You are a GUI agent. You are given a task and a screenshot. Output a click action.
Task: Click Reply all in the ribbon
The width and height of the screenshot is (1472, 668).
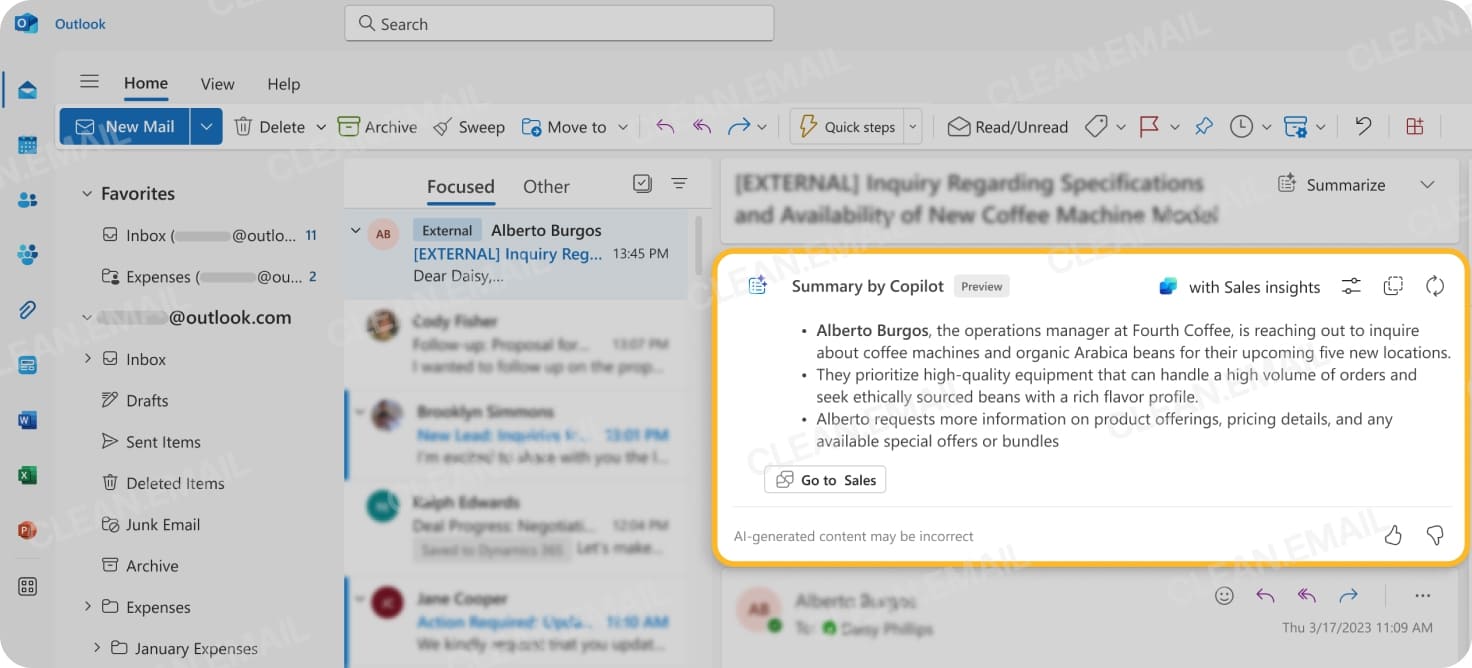[x=702, y=127]
